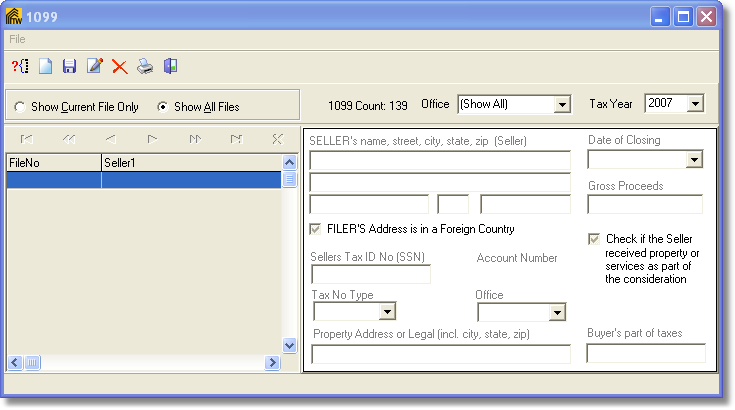Create a new 1099 record
Image resolution: width=735 pixels, height=410 pixels.
tap(45, 67)
